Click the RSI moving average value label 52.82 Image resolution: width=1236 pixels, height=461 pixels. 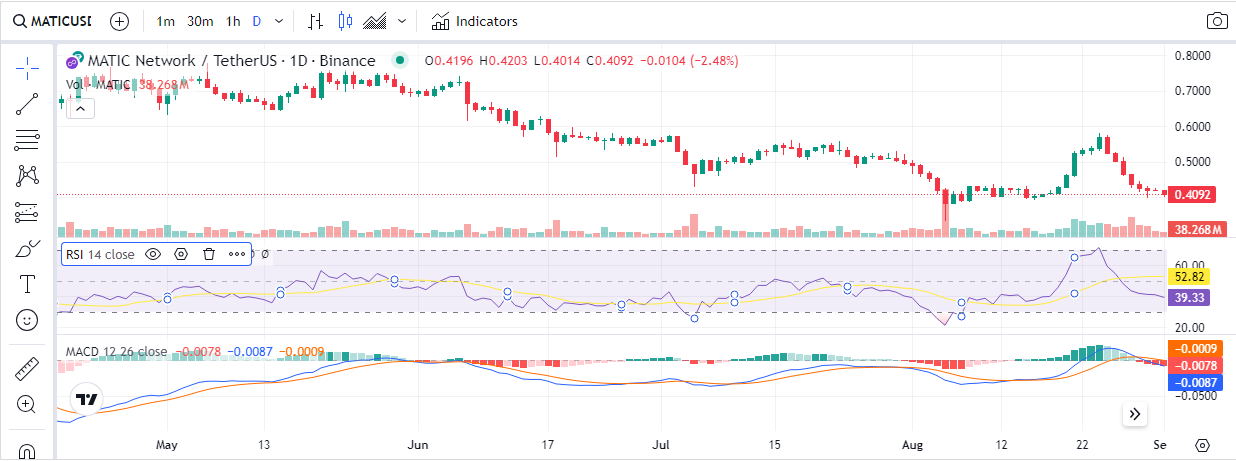[1189, 276]
